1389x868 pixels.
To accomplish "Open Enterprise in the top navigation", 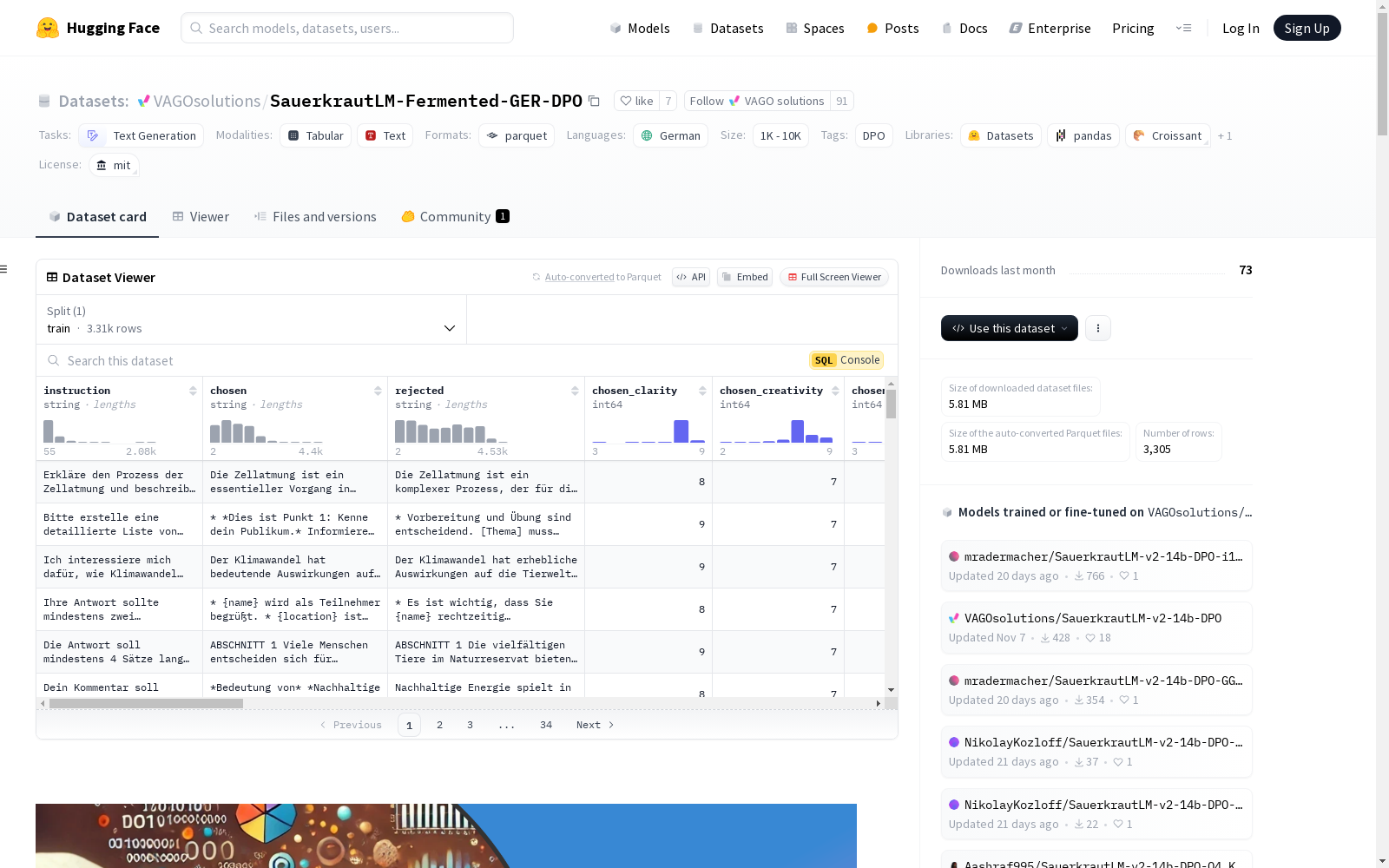I will [x=1050, y=28].
